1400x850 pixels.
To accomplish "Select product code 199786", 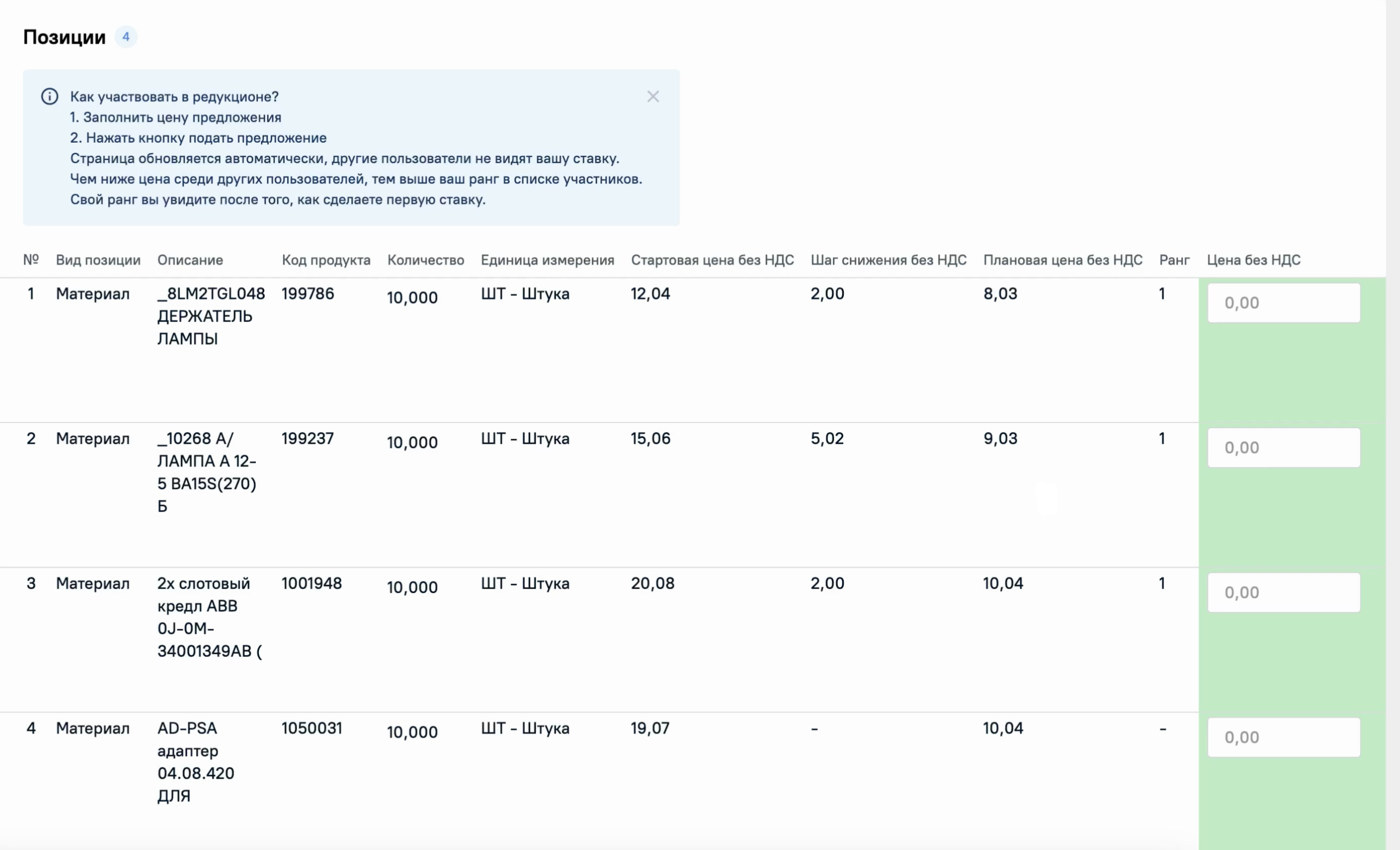I will [308, 294].
